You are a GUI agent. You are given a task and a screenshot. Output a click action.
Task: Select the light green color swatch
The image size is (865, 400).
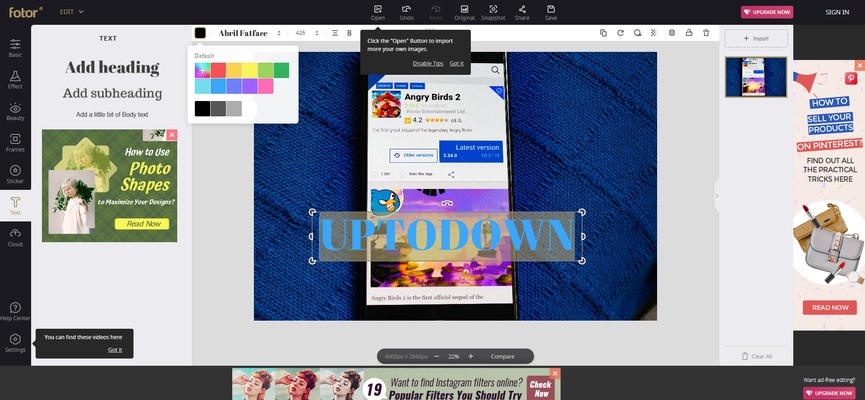pos(265,70)
